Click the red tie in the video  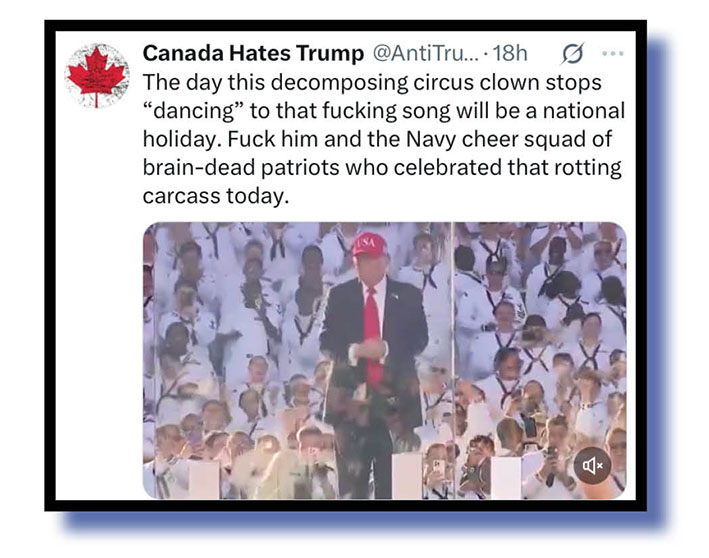[372, 320]
